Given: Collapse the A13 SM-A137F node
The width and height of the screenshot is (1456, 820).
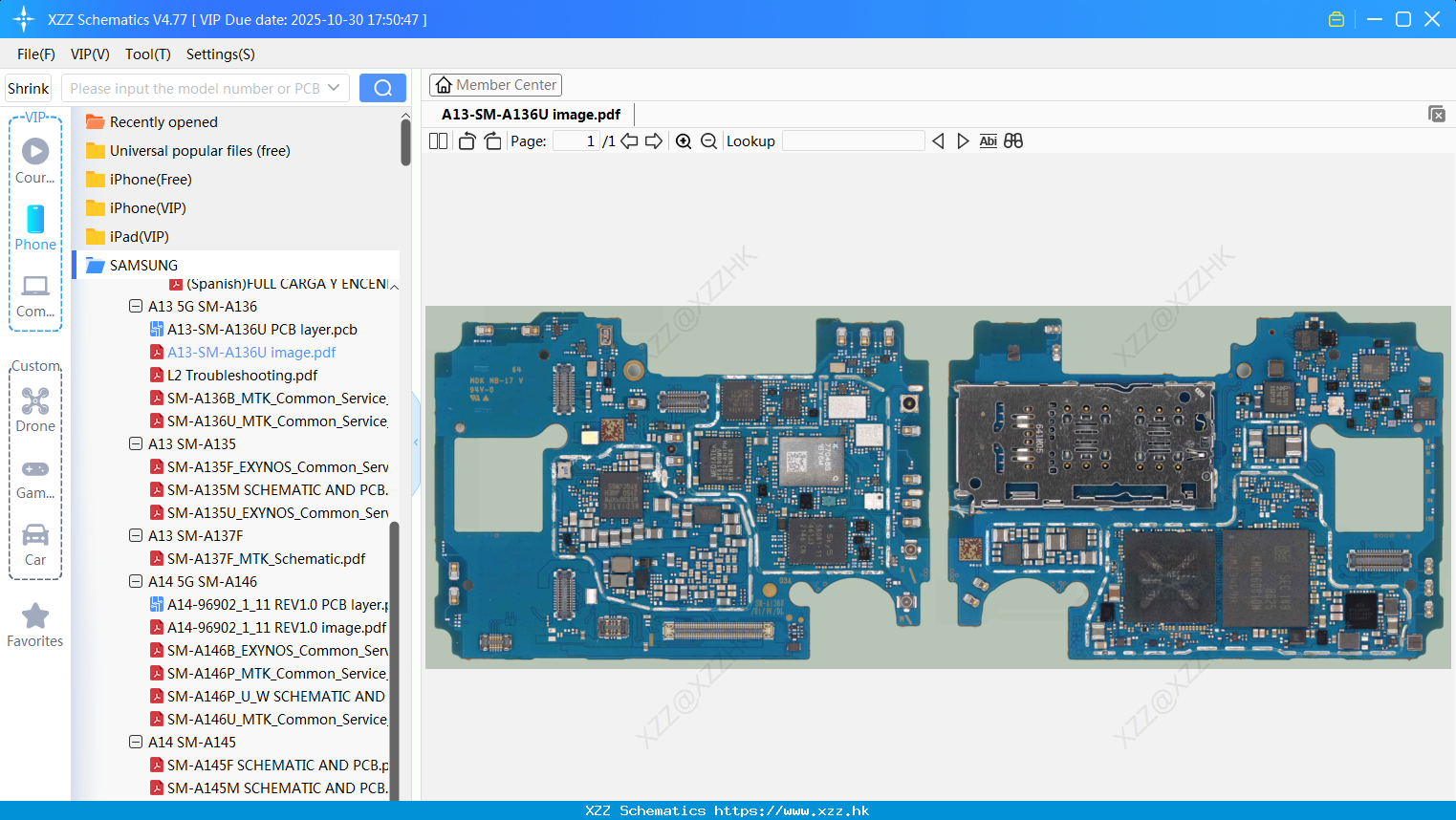Looking at the screenshot, I should 136,535.
